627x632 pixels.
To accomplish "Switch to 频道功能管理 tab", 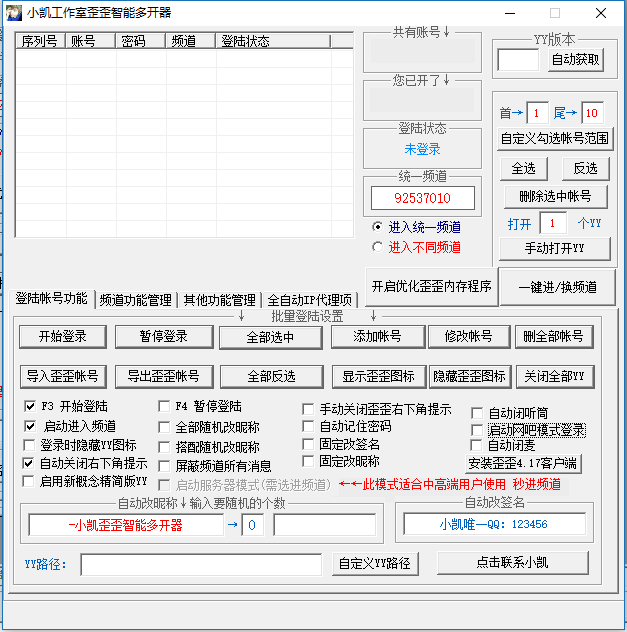I will pos(136,300).
